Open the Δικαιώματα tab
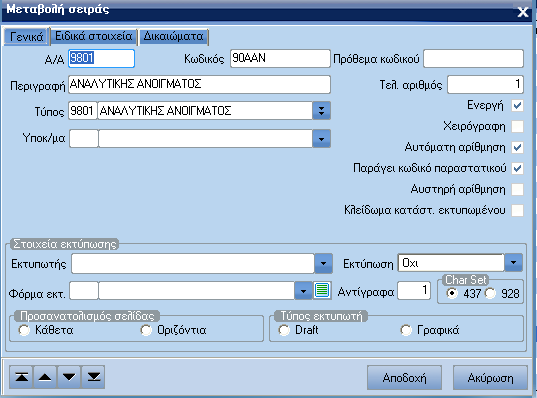537x398 pixels. (x=173, y=36)
